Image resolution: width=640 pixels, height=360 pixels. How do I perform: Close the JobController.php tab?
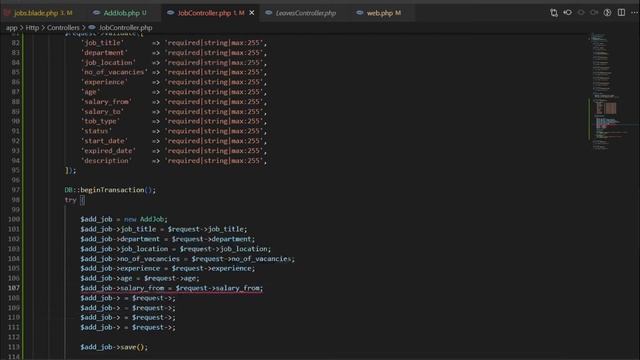pos(252,13)
